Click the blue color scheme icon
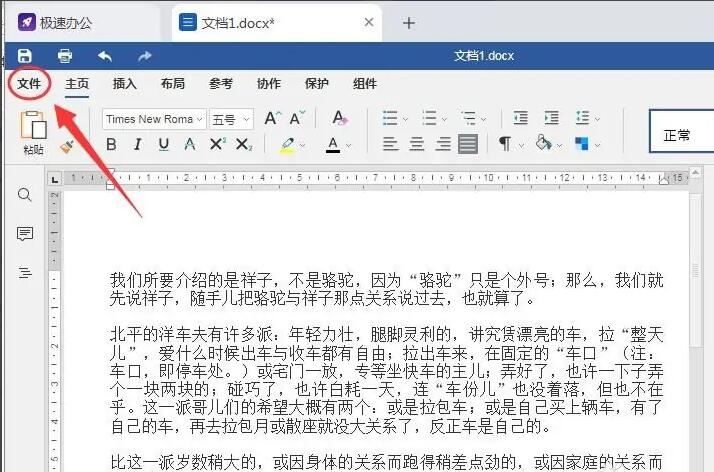The width and height of the screenshot is (714, 472). [x=581, y=144]
